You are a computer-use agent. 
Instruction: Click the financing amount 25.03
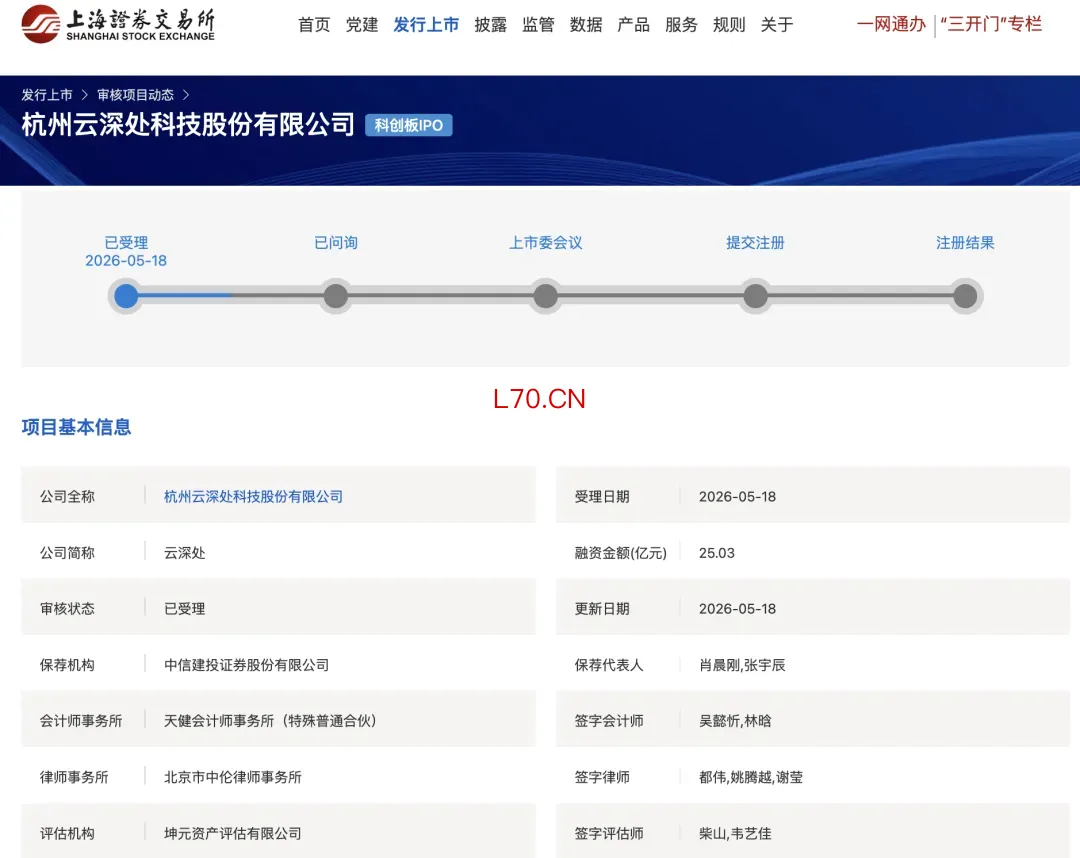coord(717,553)
